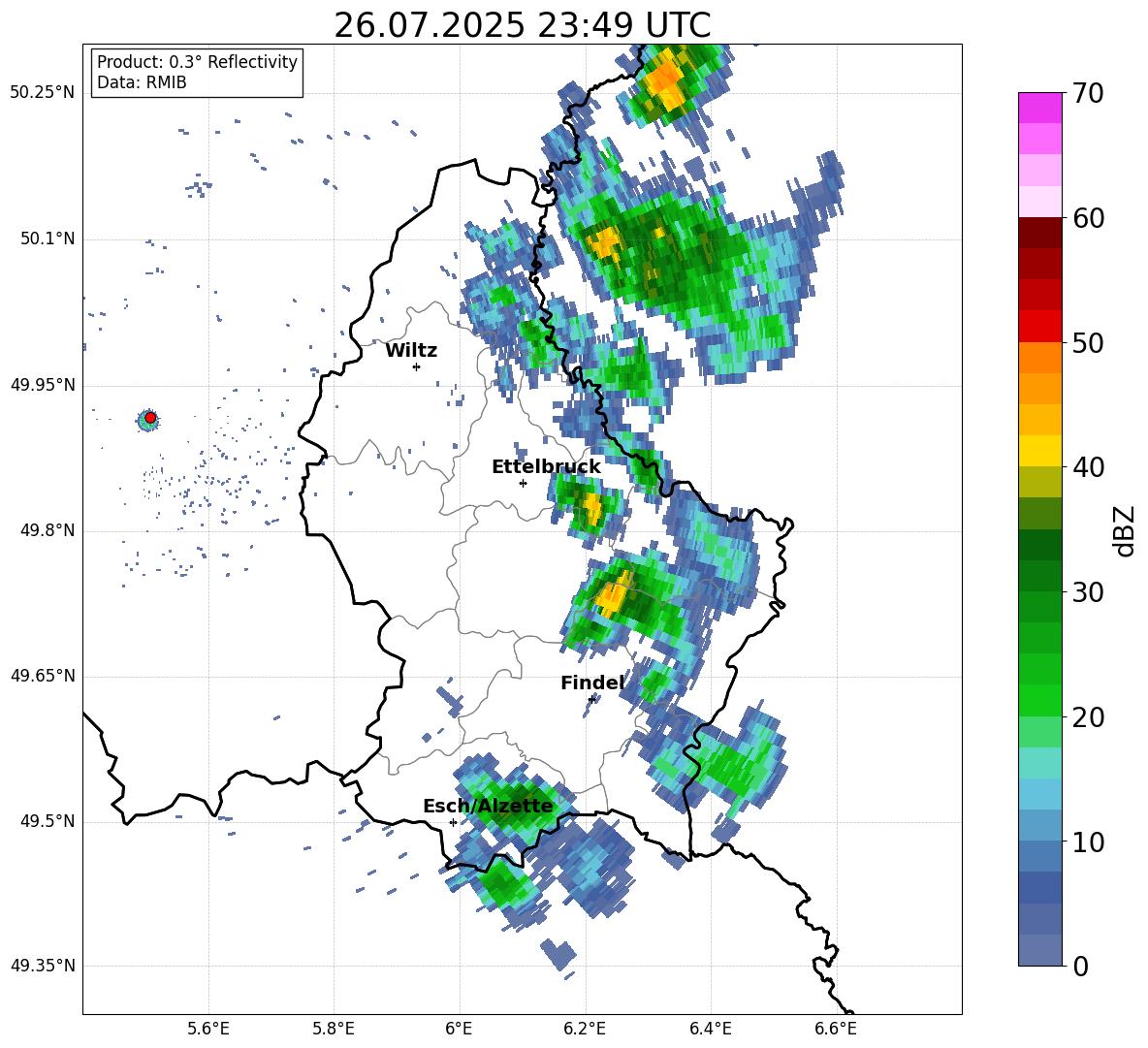Click the magenta swatch atop the colorbar

(x=1039, y=108)
